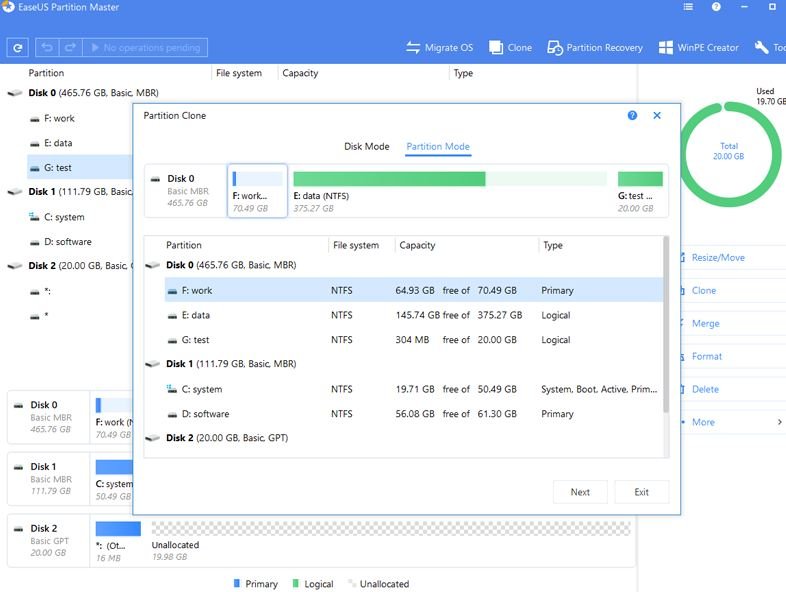Select F: work row in dialog partition list
The height and width of the screenshot is (592, 786).
(x=414, y=290)
